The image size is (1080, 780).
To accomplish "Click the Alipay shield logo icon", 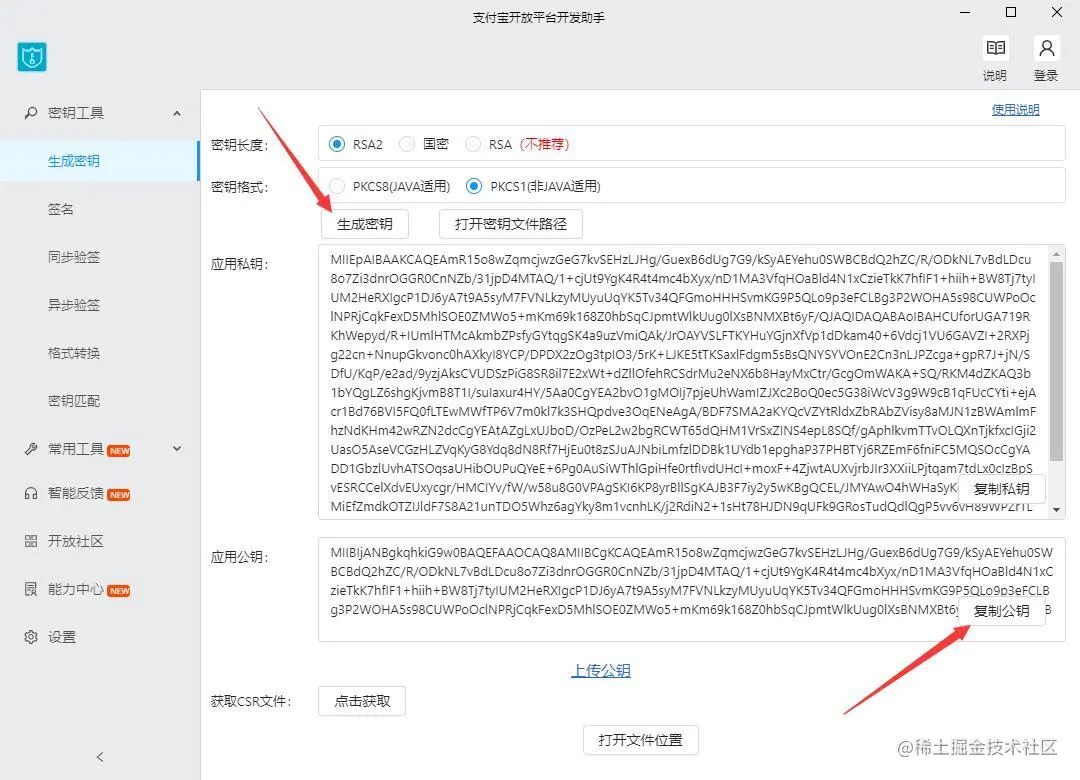I will (32, 57).
